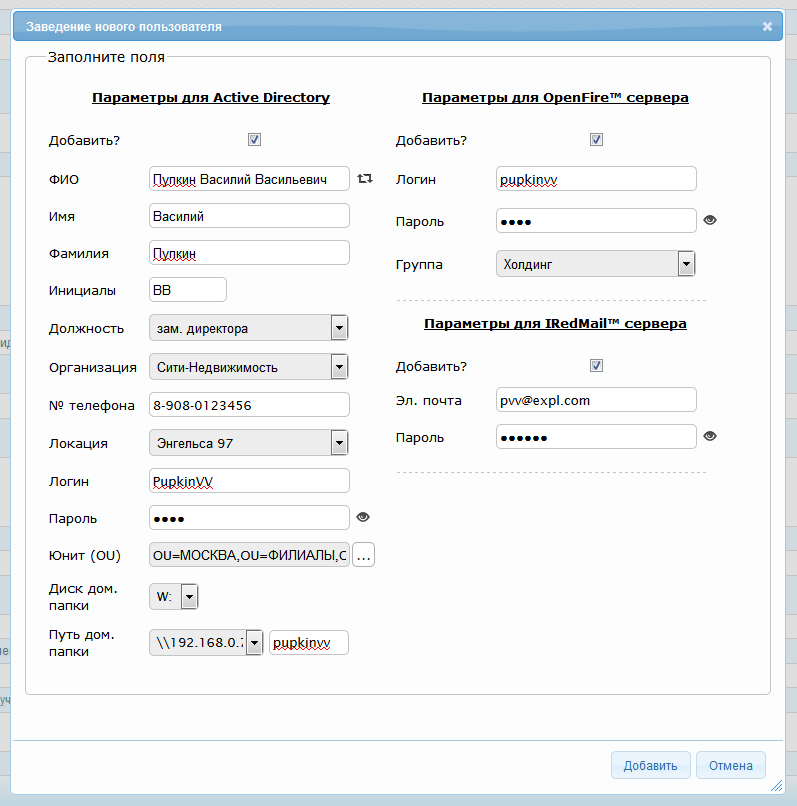
Task: Uncheck Добавить for OpenFire server
Action: click(596, 139)
